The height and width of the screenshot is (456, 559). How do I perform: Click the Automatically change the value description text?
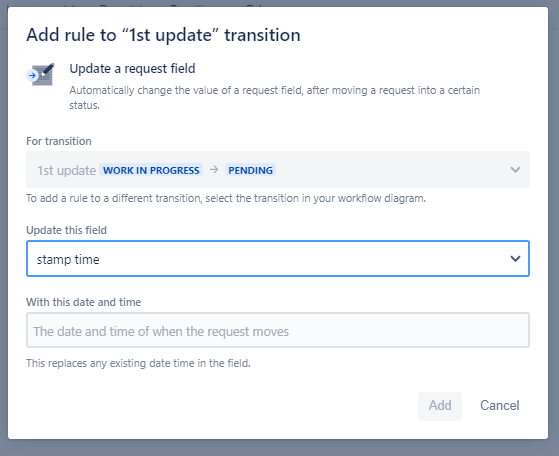click(x=275, y=97)
